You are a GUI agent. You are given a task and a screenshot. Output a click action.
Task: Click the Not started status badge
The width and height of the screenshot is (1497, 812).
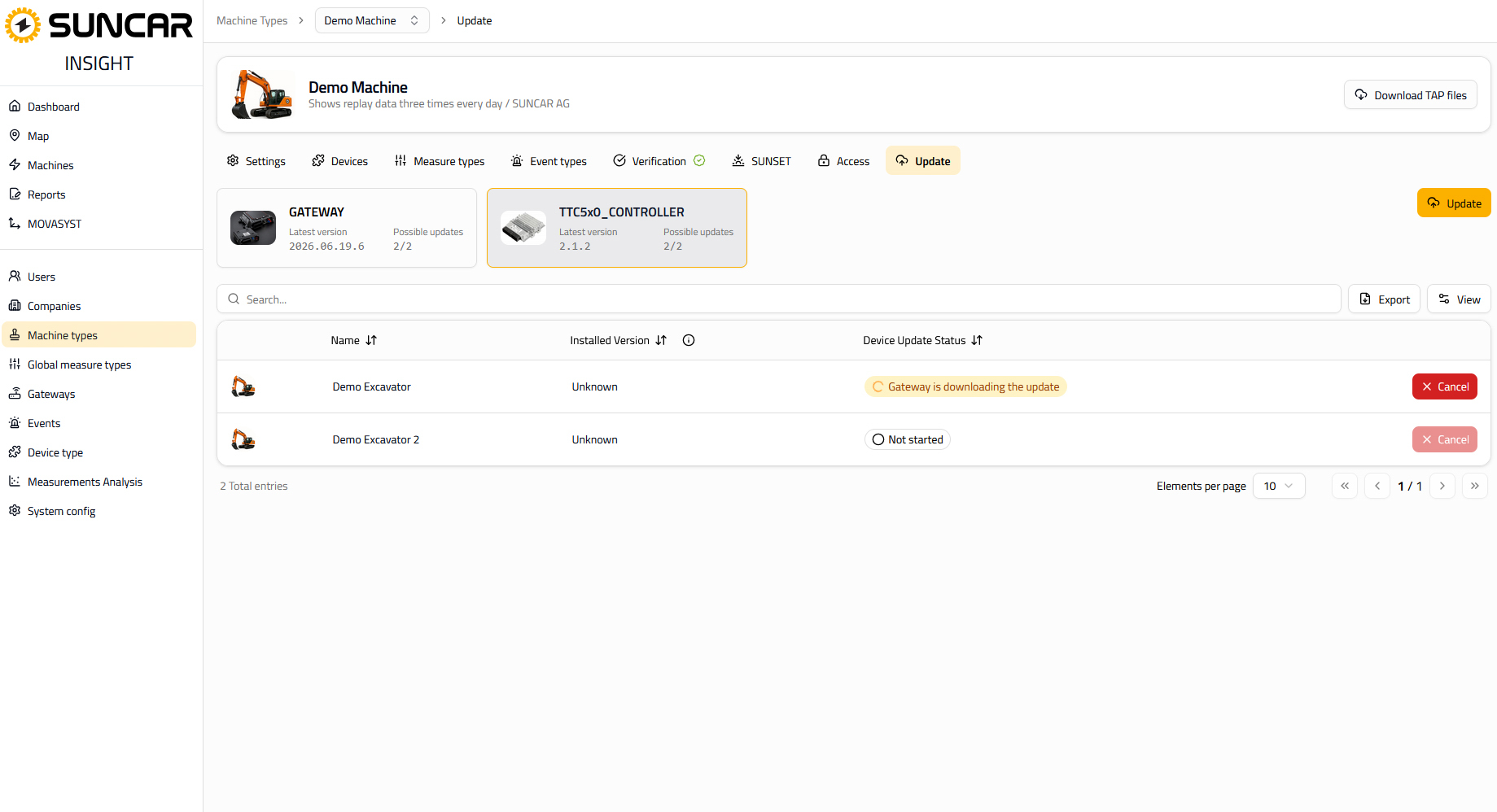click(908, 439)
